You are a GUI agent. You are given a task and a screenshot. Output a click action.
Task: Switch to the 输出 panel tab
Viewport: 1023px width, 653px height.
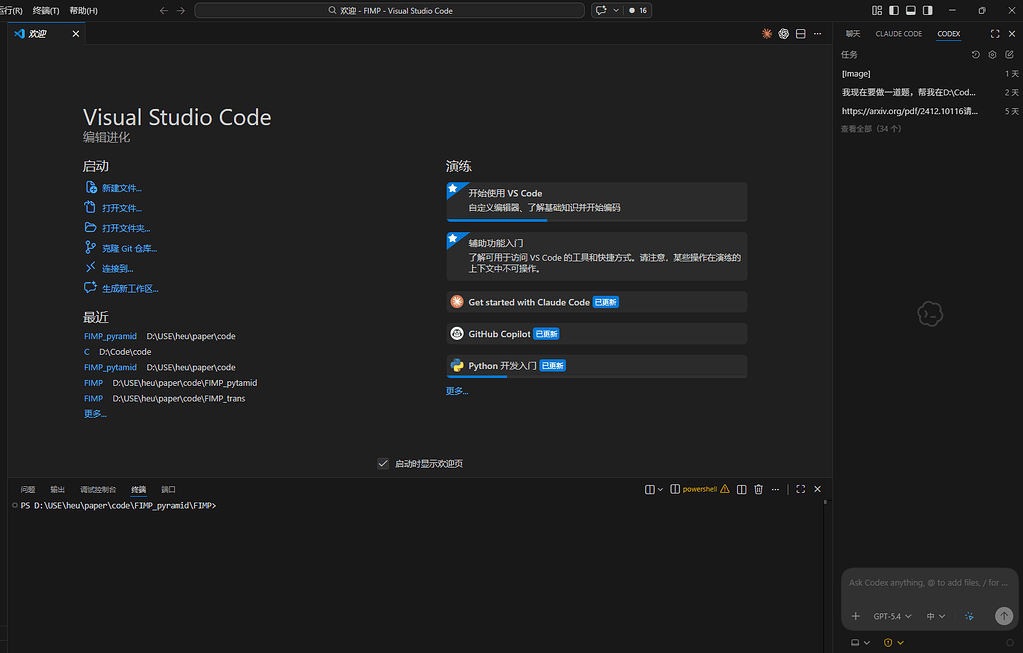[x=57, y=489]
